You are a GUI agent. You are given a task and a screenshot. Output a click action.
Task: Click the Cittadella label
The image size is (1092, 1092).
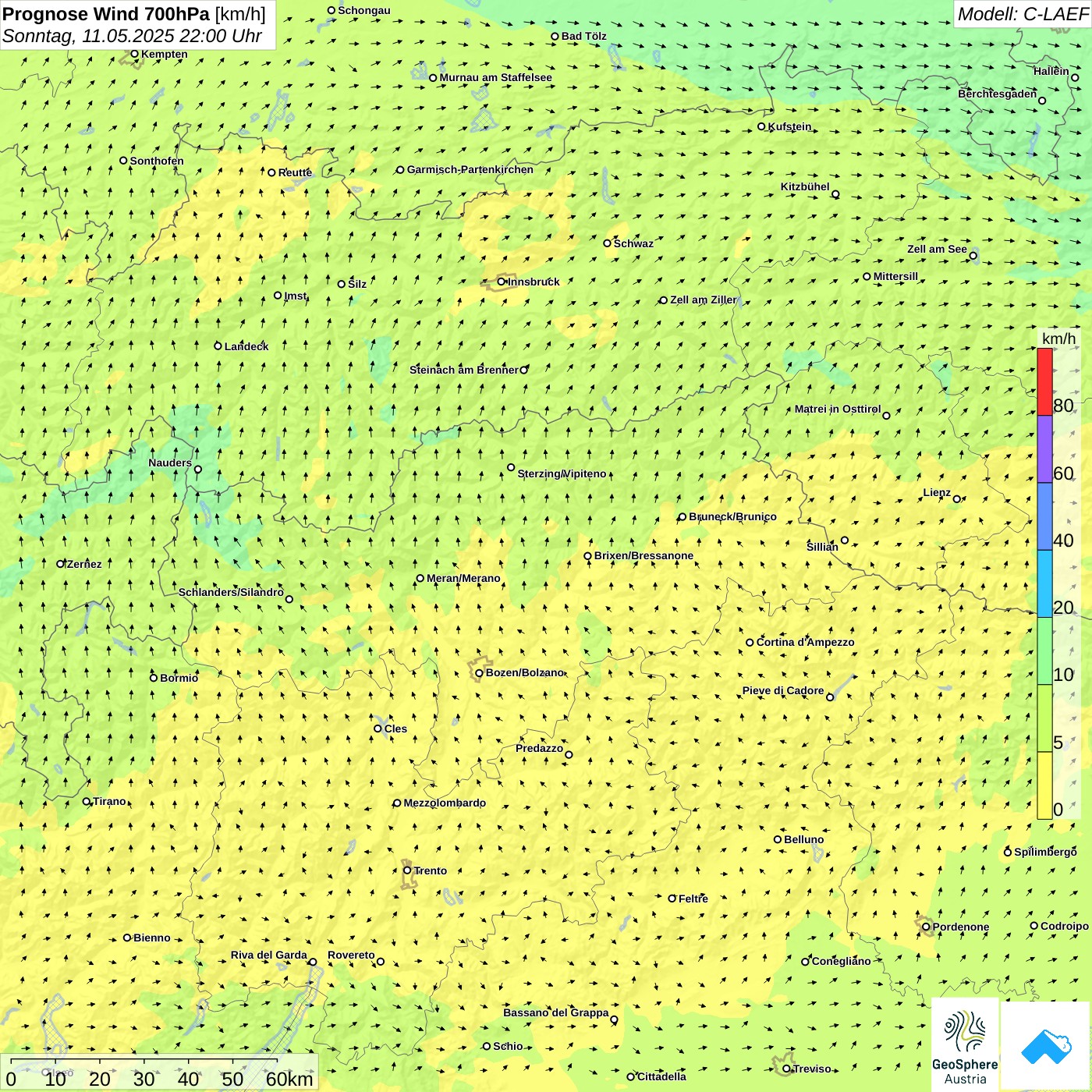(661, 1076)
